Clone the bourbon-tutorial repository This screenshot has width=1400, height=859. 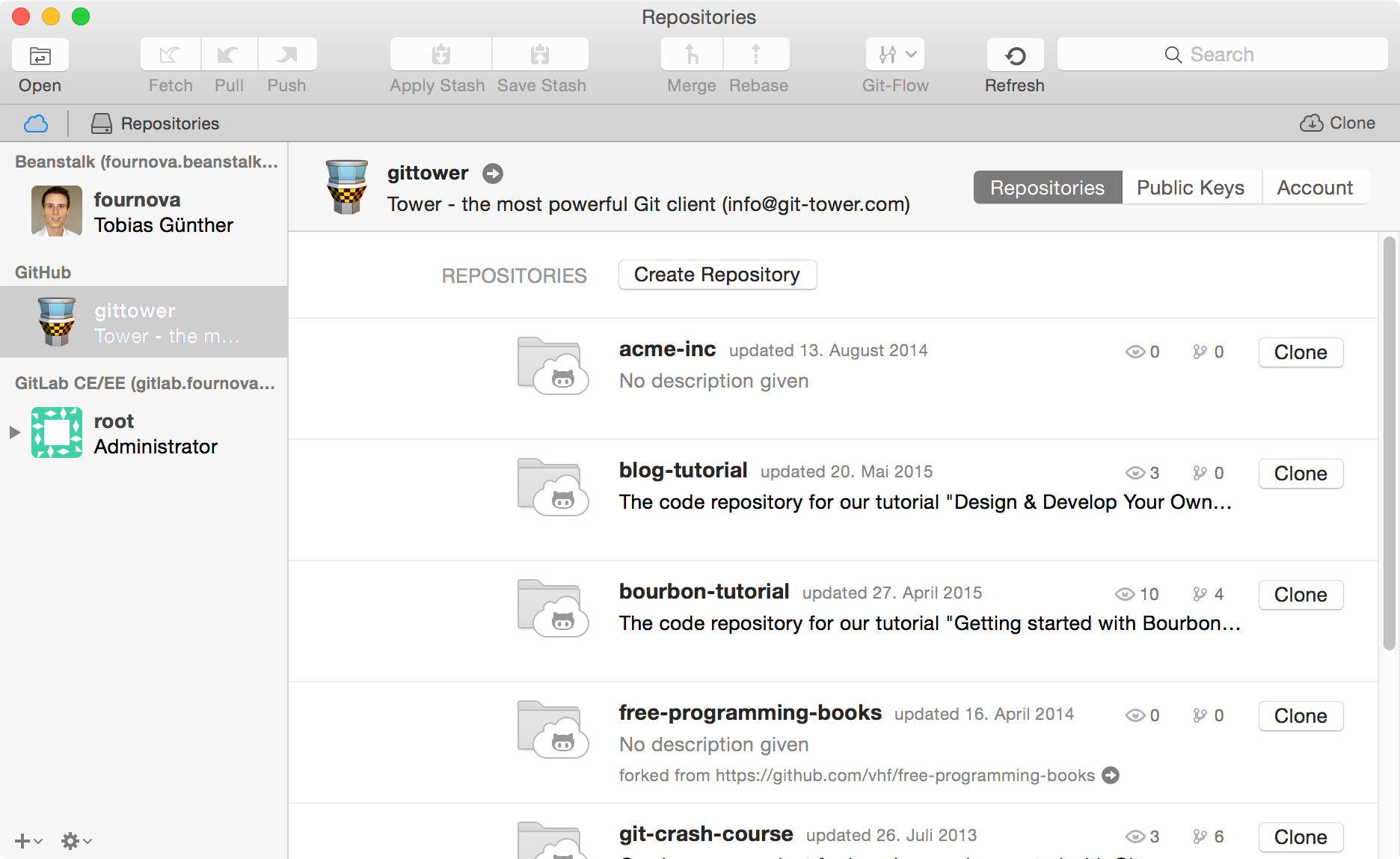[x=1301, y=595]
